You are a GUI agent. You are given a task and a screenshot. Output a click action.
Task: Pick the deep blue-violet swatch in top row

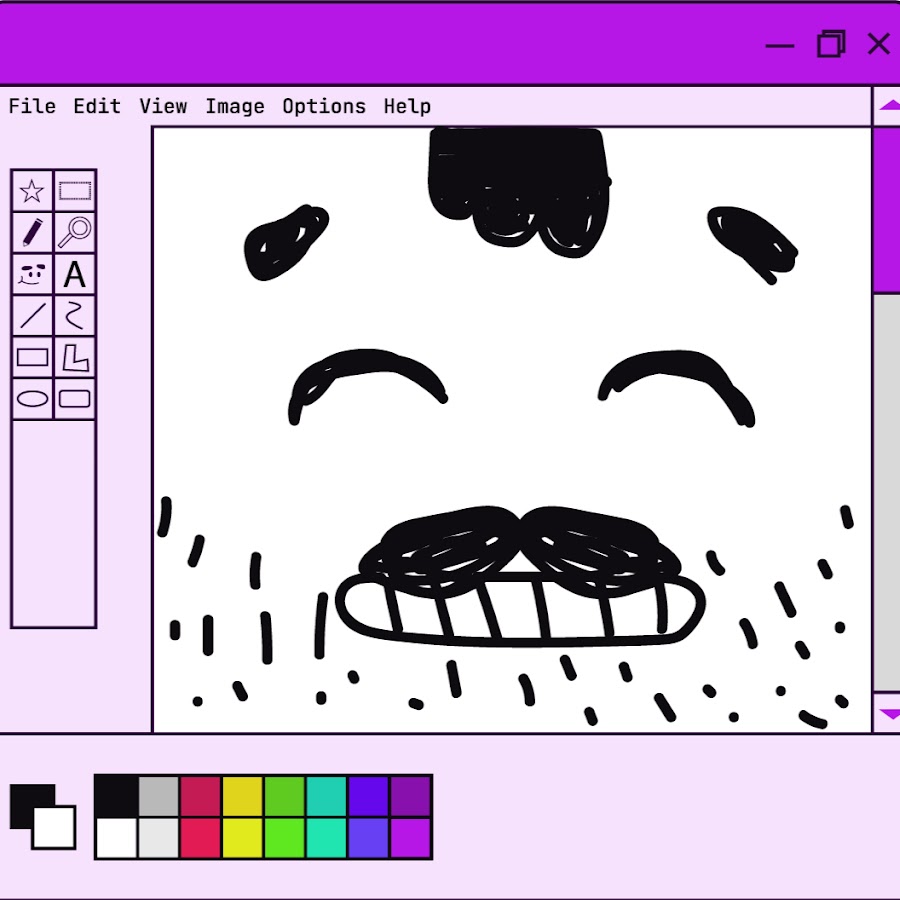click(x=368, y=796)
